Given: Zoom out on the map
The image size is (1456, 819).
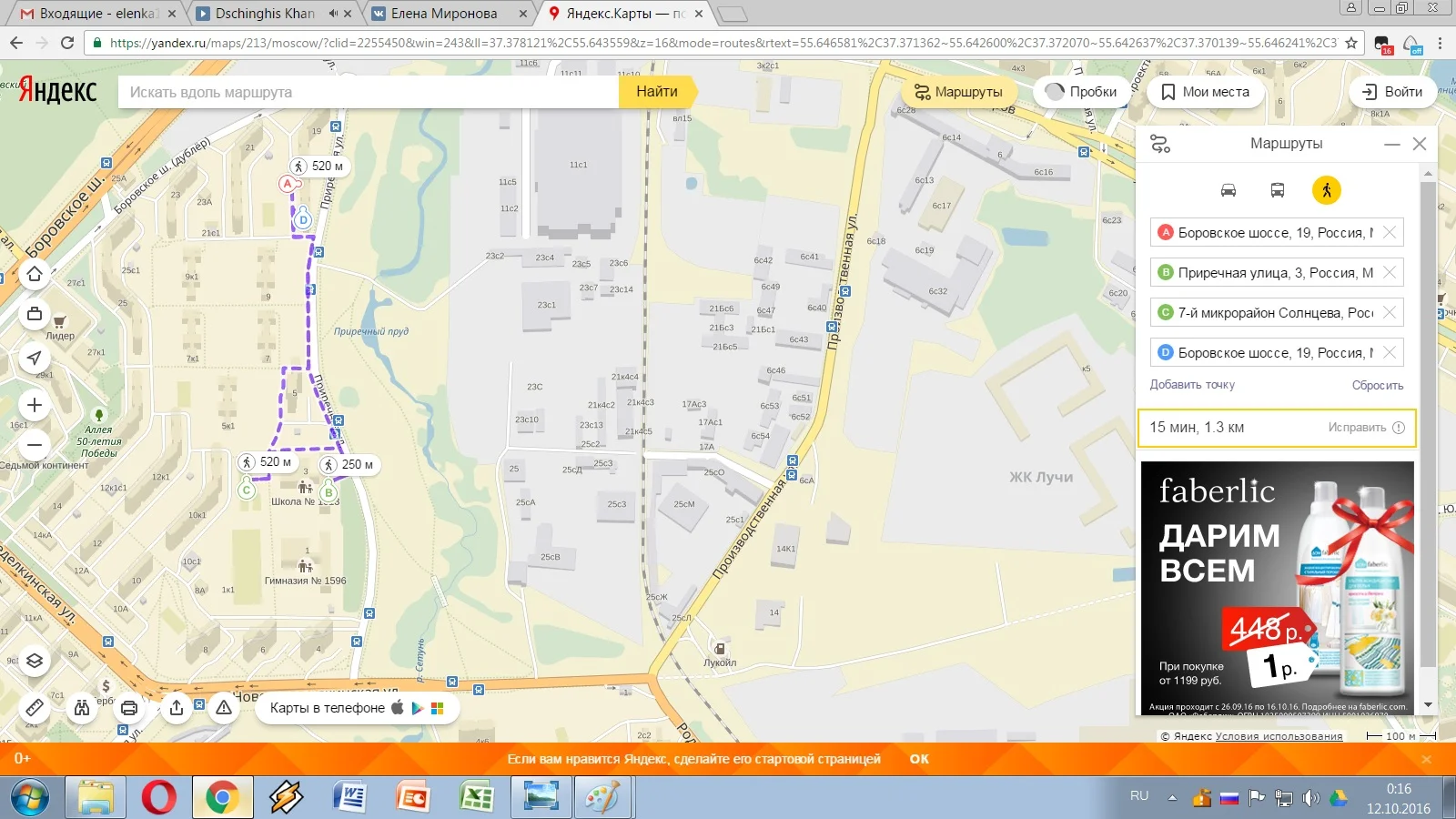Looking at the screenshot, I should 35,445.
